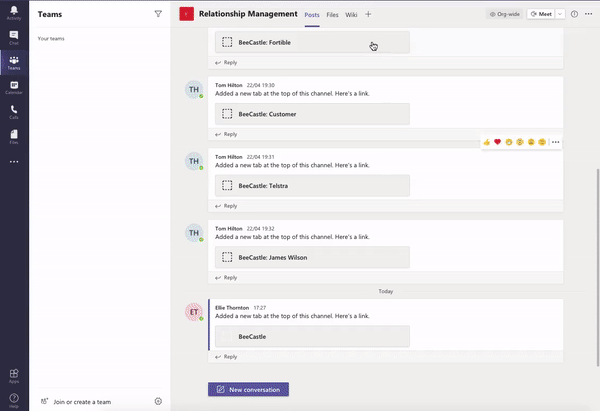Viewport: 600px width, 411px height.
Task: Open manage teams gear icon
Action: point(158,401)
